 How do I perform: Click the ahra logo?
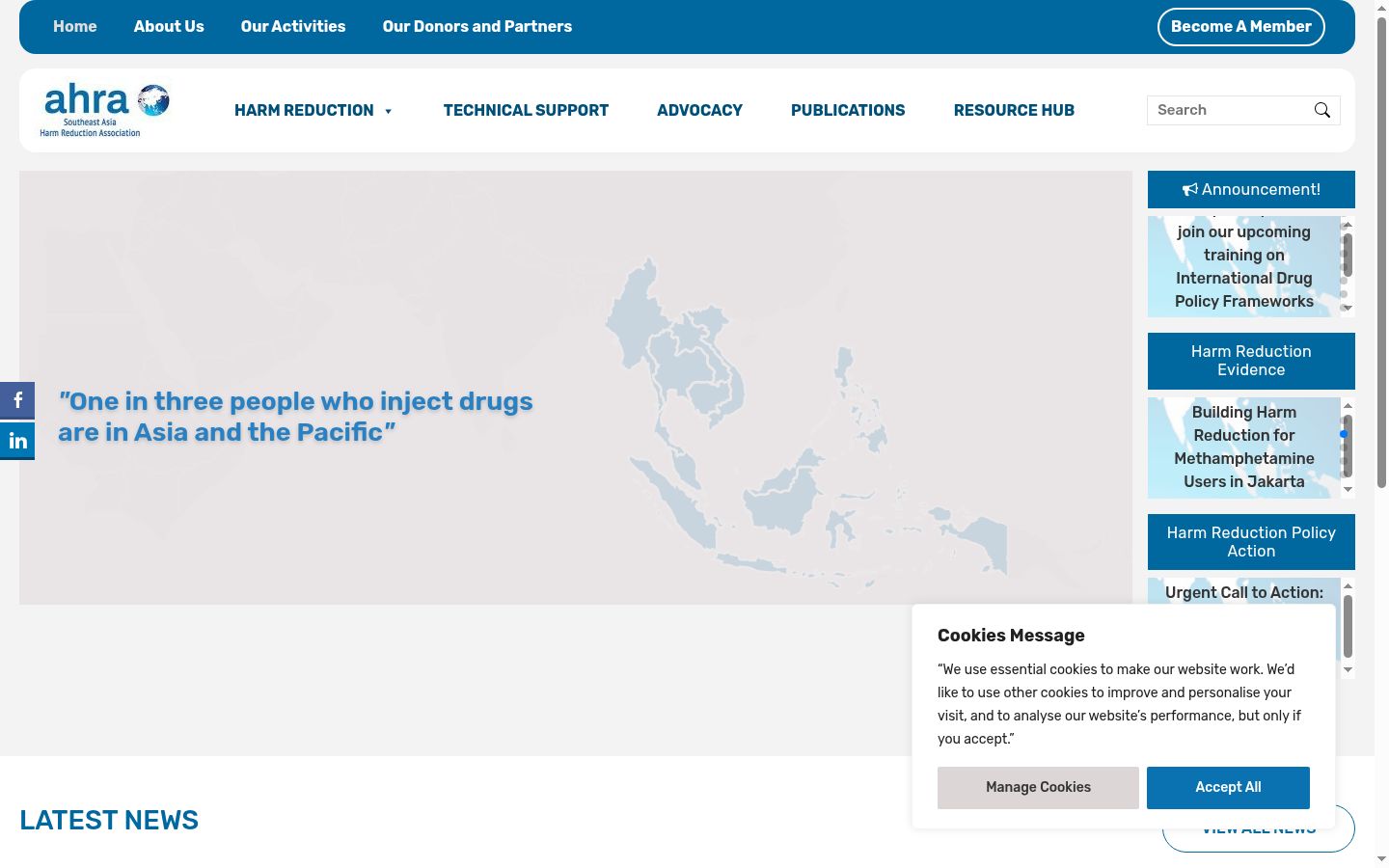(105, 110)
